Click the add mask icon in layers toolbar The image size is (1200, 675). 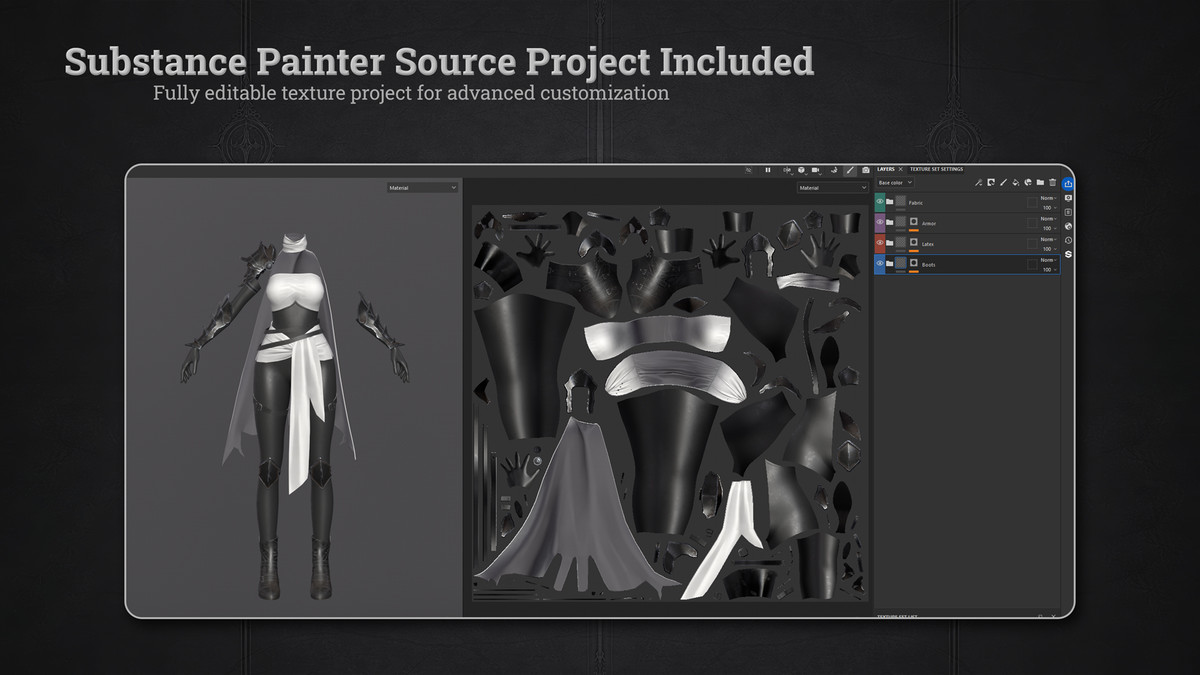(x=991, y=183)
